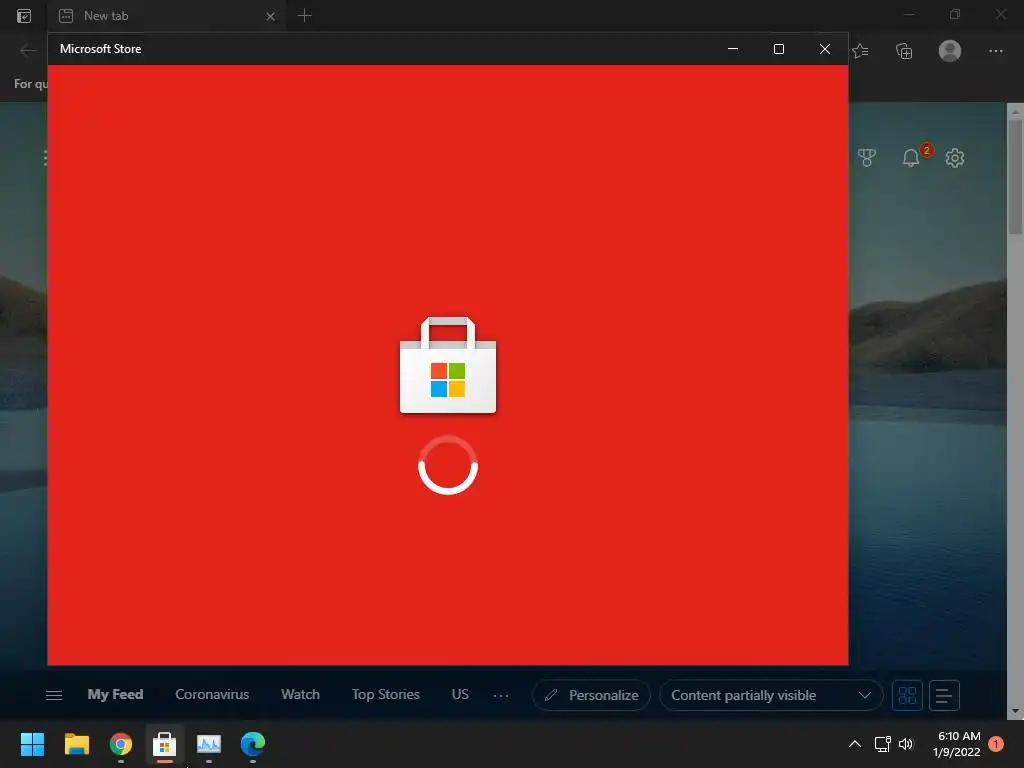Click the Microsoft Store title bar text
This screenshot has height=768, width=1024.
pyautogui.click(x=101, y=49)
